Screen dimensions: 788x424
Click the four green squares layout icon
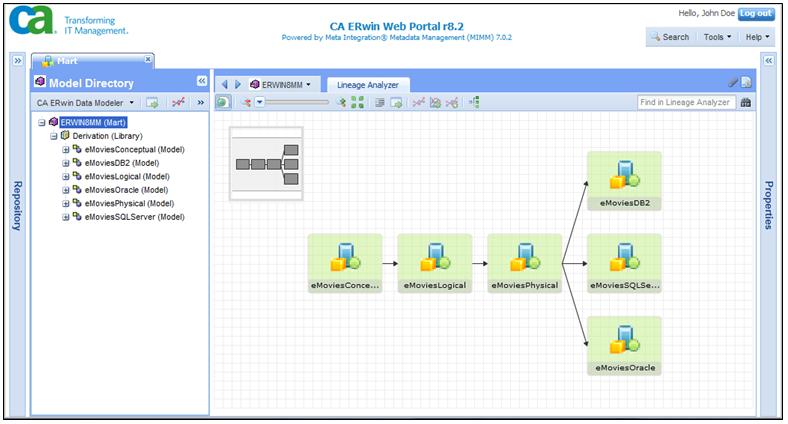click(x=357, y=102)
